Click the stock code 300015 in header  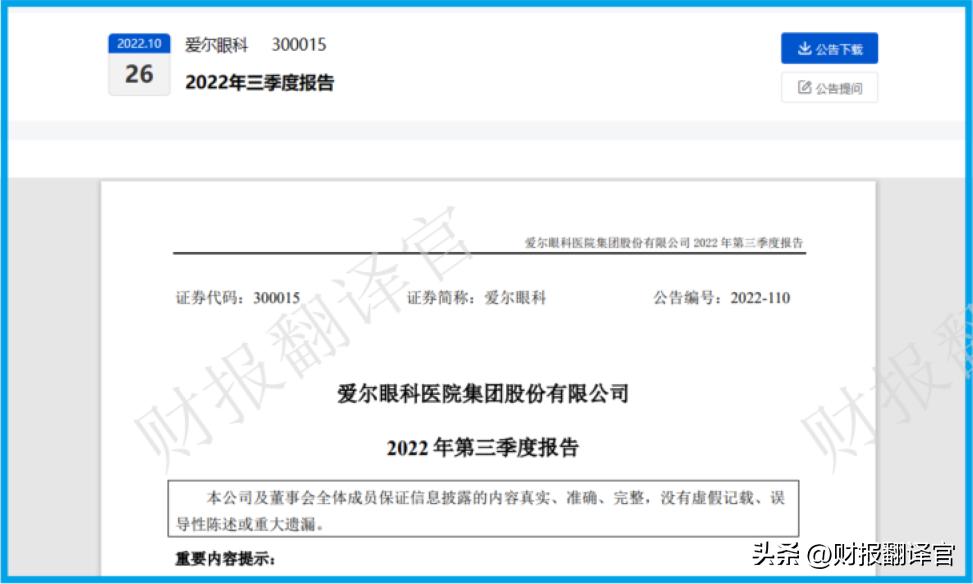299,45
